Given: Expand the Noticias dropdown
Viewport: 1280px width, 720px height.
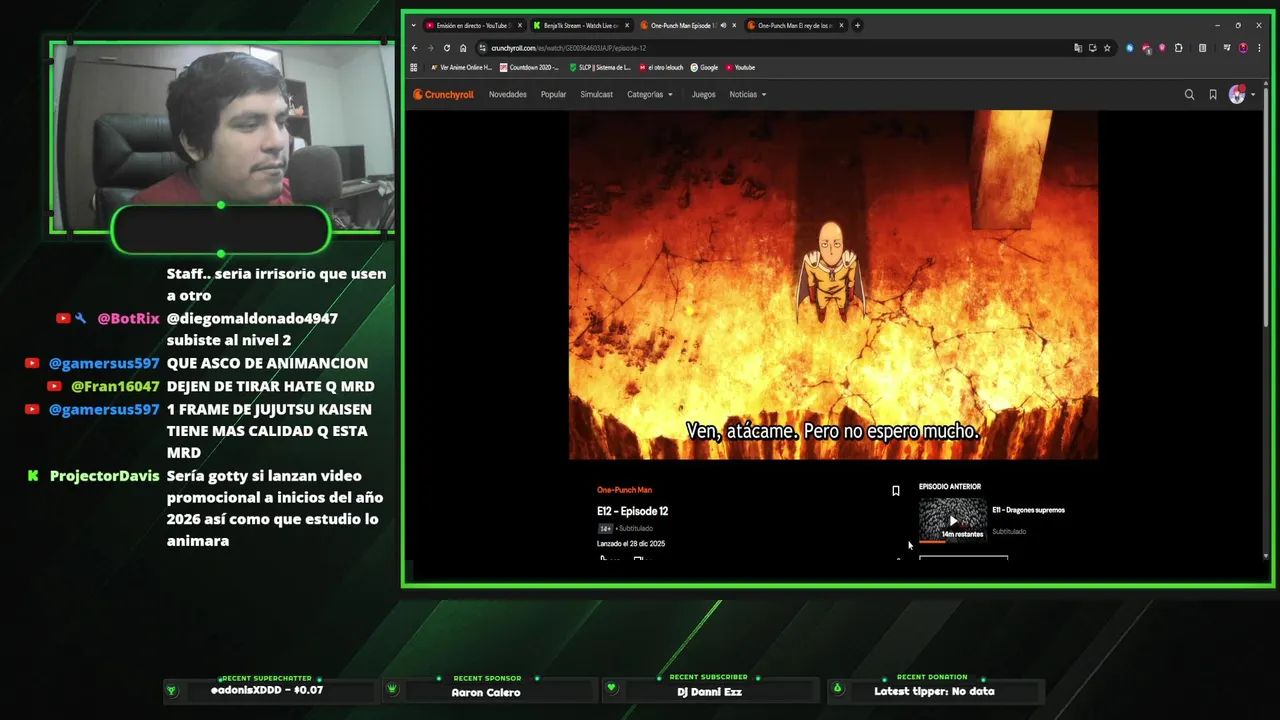Looking at the screenshot, I should 748,94.
